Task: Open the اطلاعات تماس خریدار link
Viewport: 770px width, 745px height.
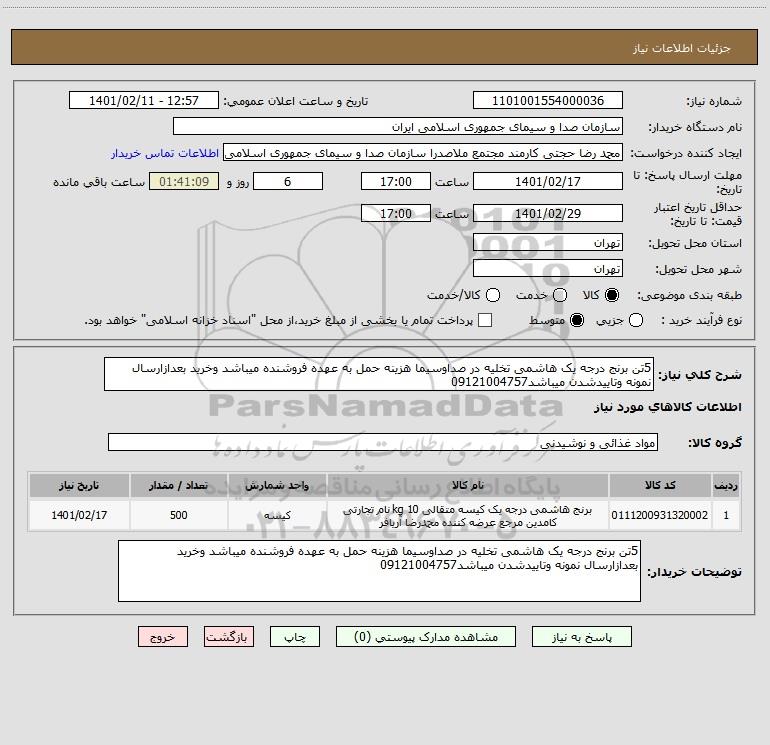Action: tap(165, 153)
